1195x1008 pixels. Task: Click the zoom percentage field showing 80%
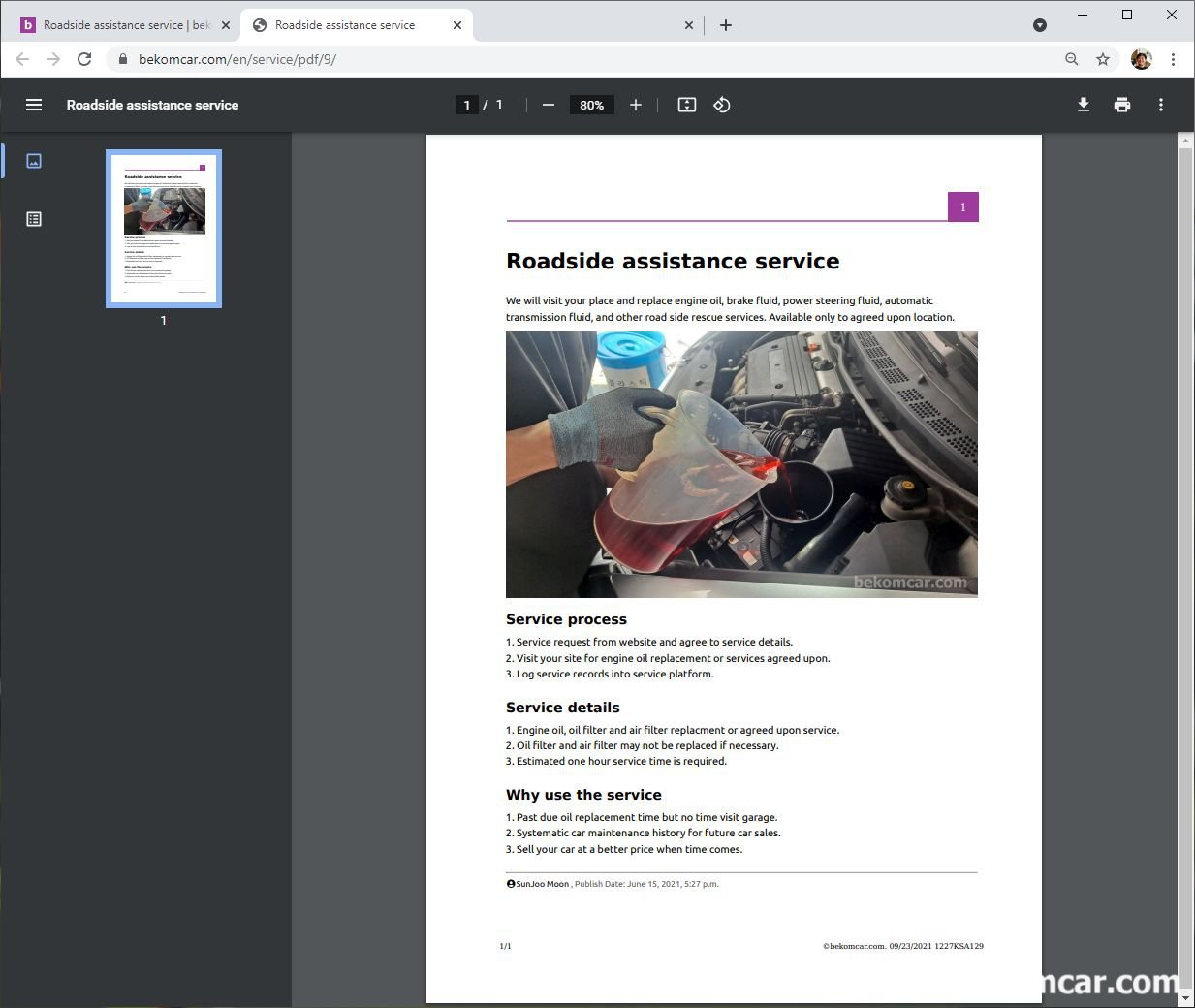click(x=591, y=105)
